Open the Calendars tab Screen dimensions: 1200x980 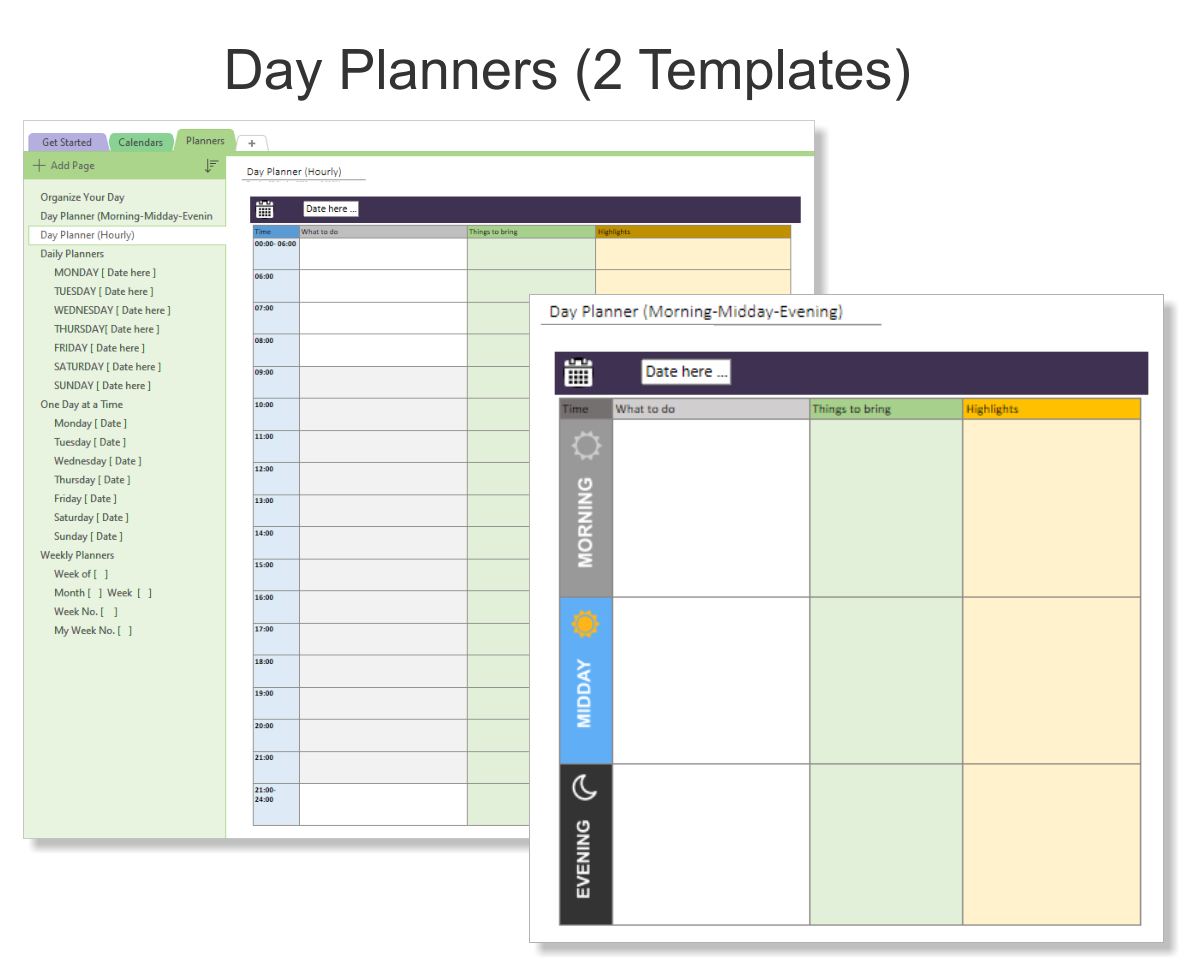tap(141, 142)
